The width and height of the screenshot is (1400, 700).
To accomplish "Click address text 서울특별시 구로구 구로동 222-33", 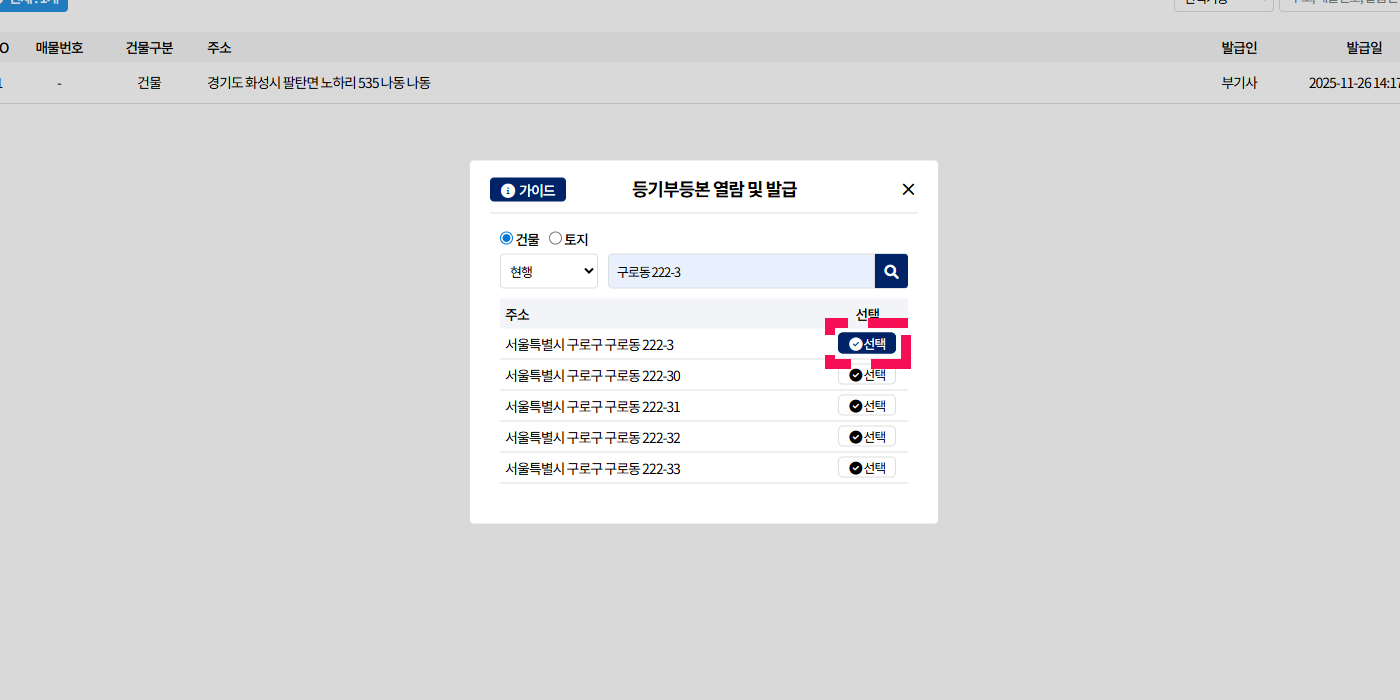I will coord(592,468).
